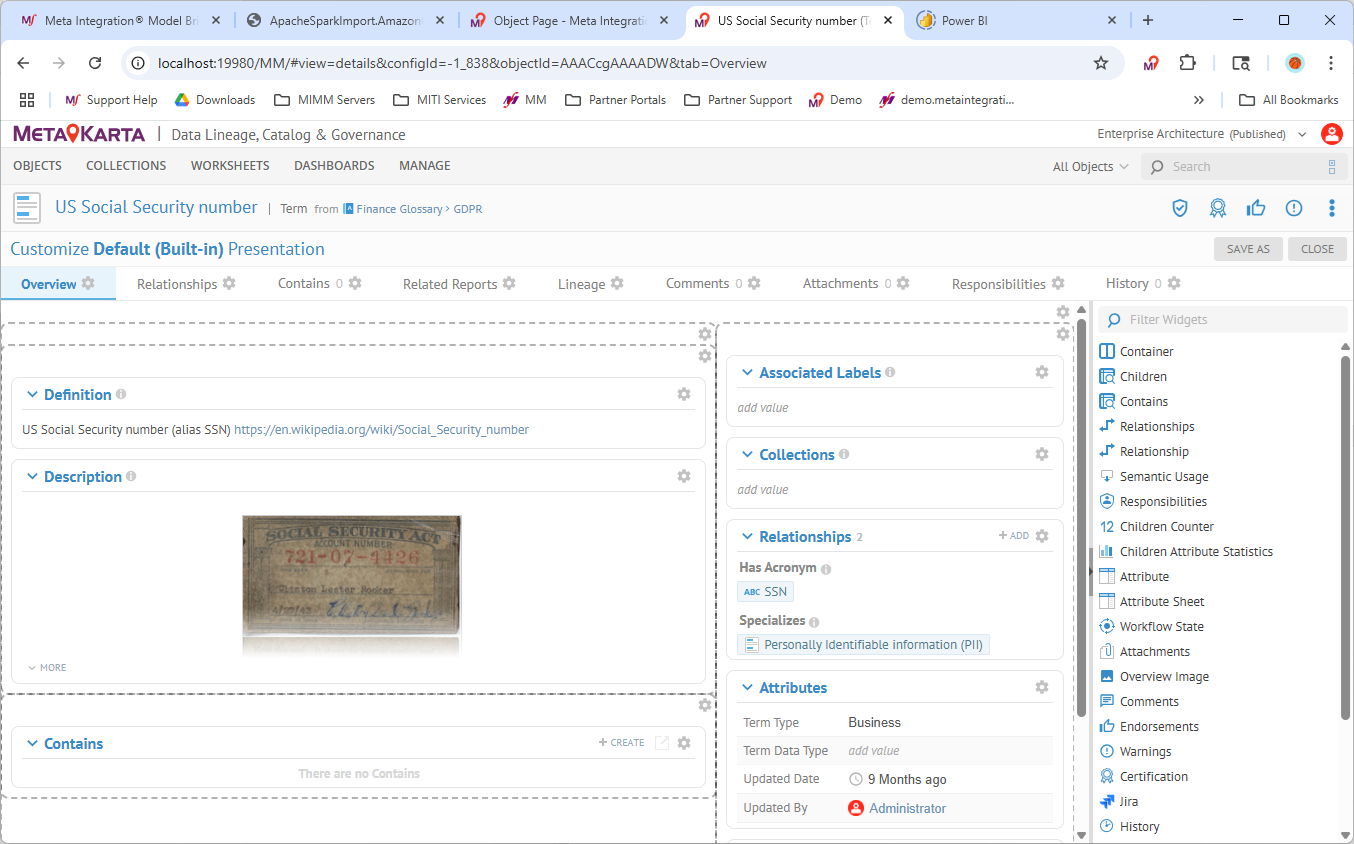Image resolution: width=1354 pixels, height=844 pixels.
Task: Click the certification ribbon icon in header
Action: (1217, 208)
